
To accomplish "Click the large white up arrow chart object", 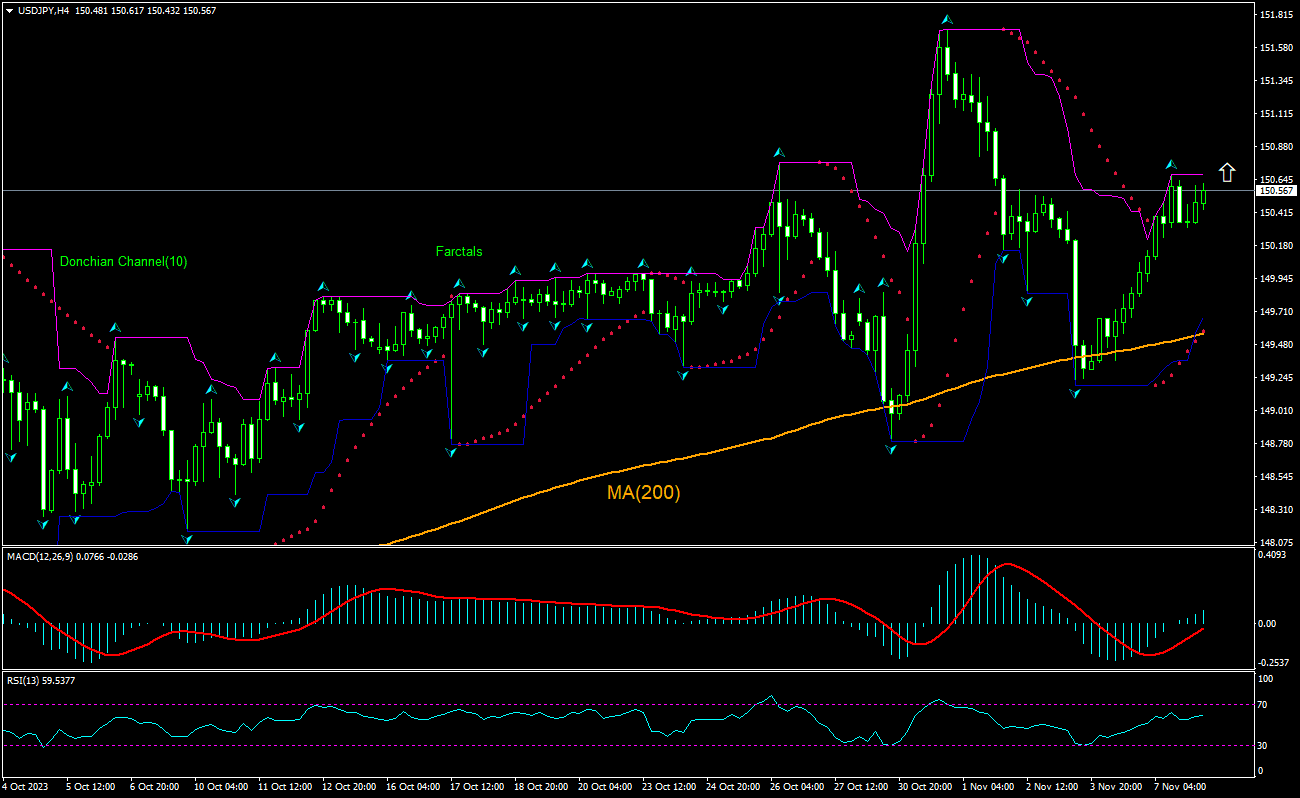I will point(1225,172).
